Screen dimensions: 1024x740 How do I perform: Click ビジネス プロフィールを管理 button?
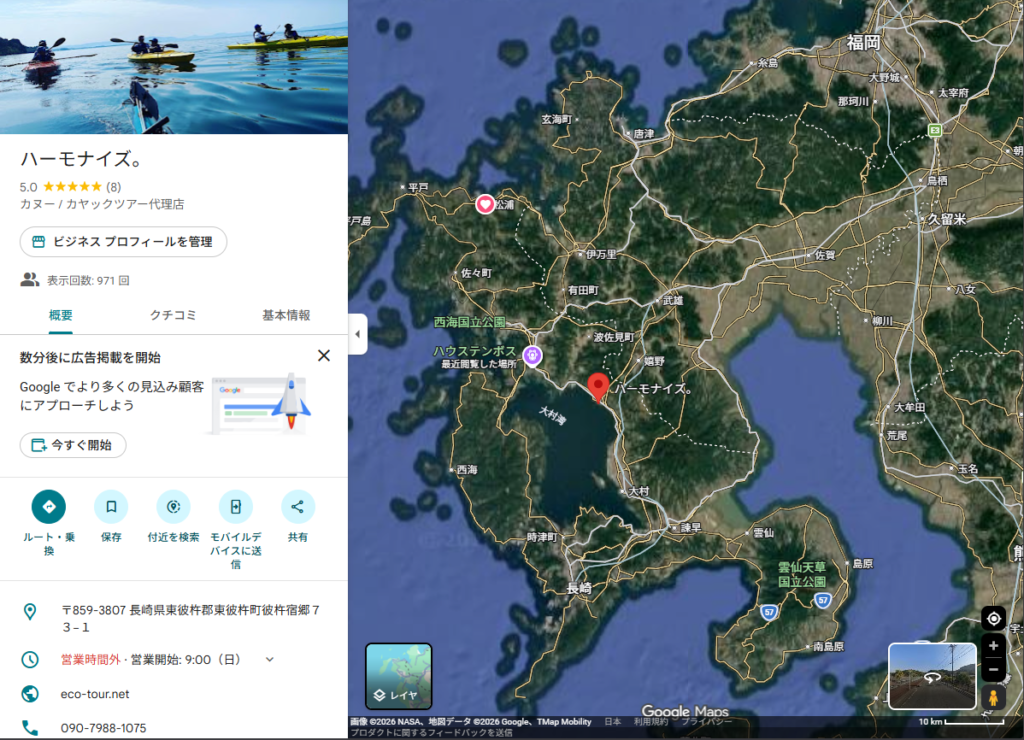click(x=123, y=242)
